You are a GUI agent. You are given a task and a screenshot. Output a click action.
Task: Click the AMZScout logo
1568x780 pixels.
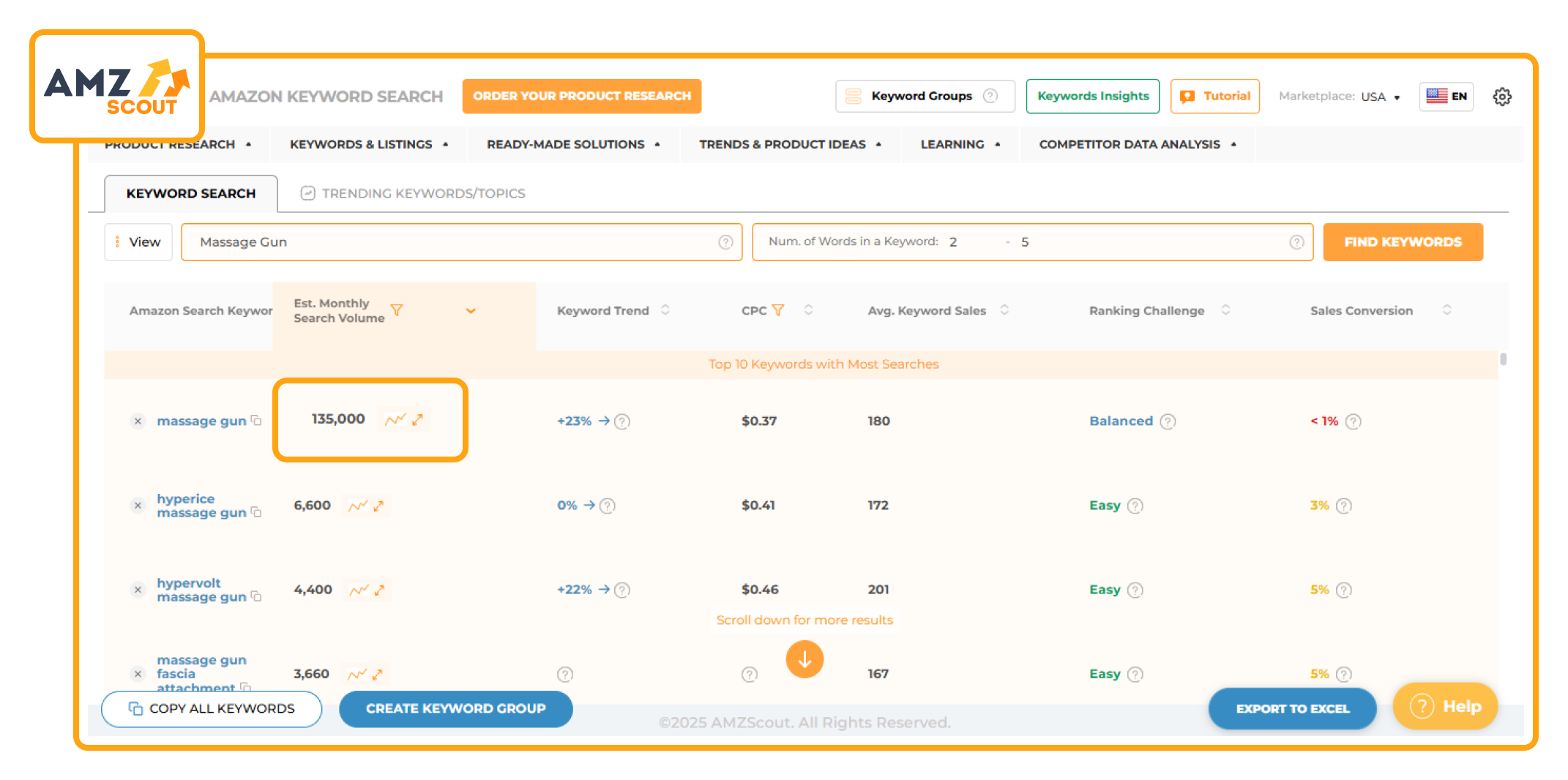tap(117, 86)
